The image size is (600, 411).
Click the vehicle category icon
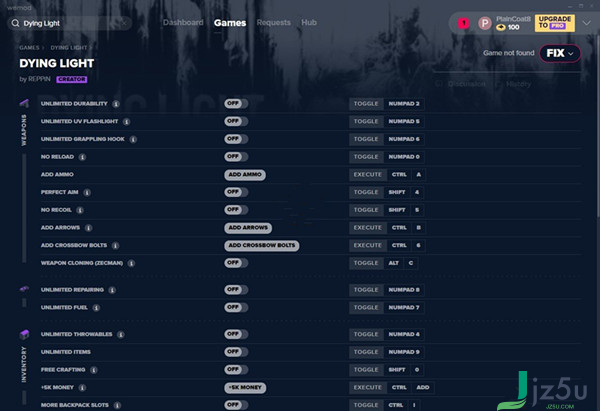coord(24,289)
